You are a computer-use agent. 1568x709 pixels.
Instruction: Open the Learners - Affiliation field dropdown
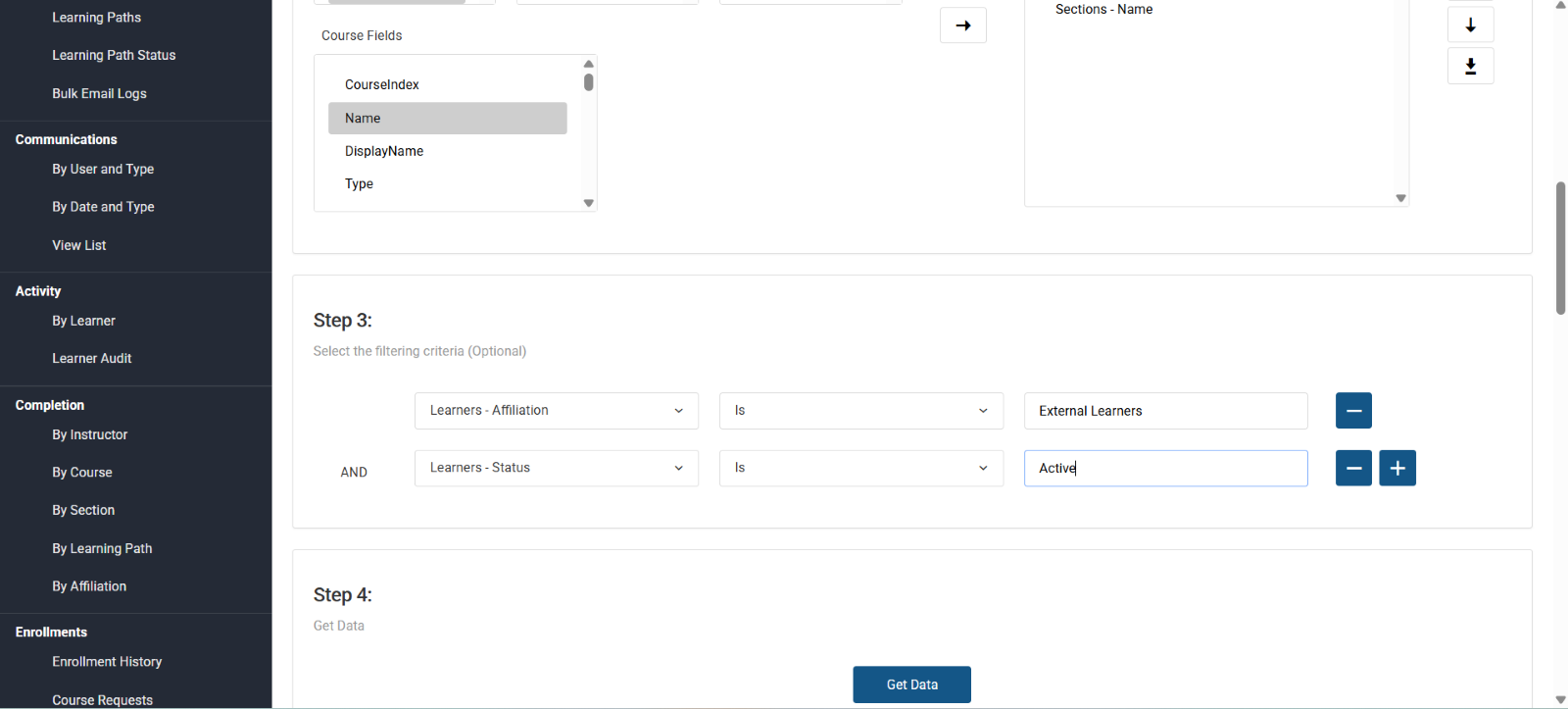[556, 411]
